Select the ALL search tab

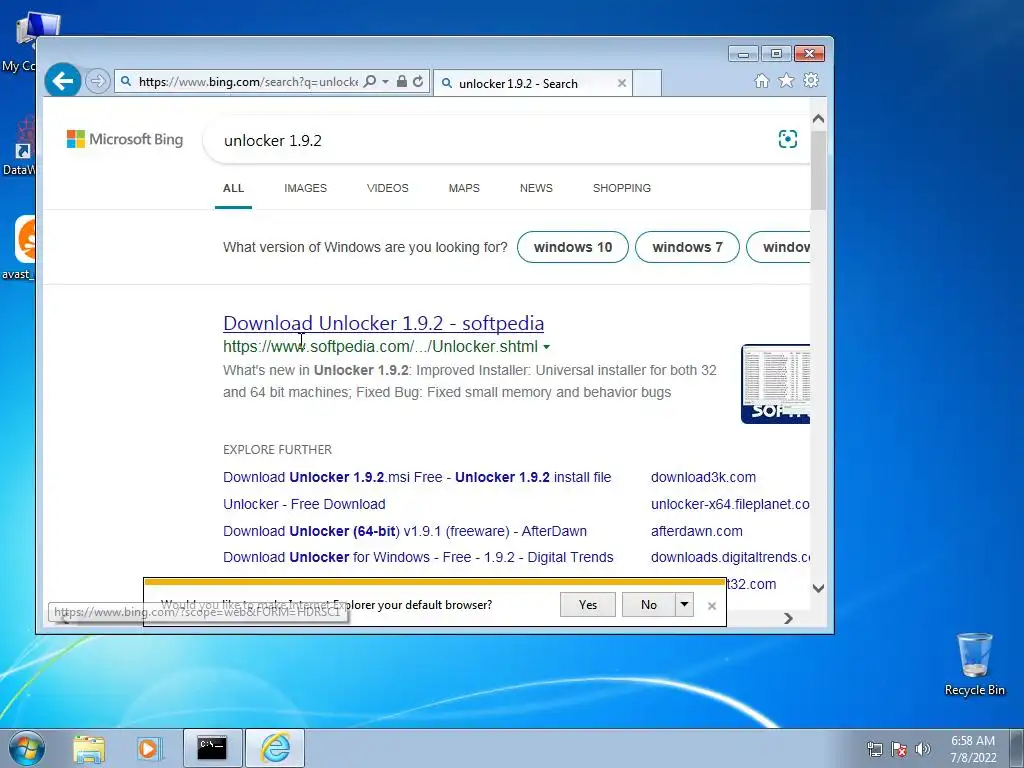click(x=233, y=188)
